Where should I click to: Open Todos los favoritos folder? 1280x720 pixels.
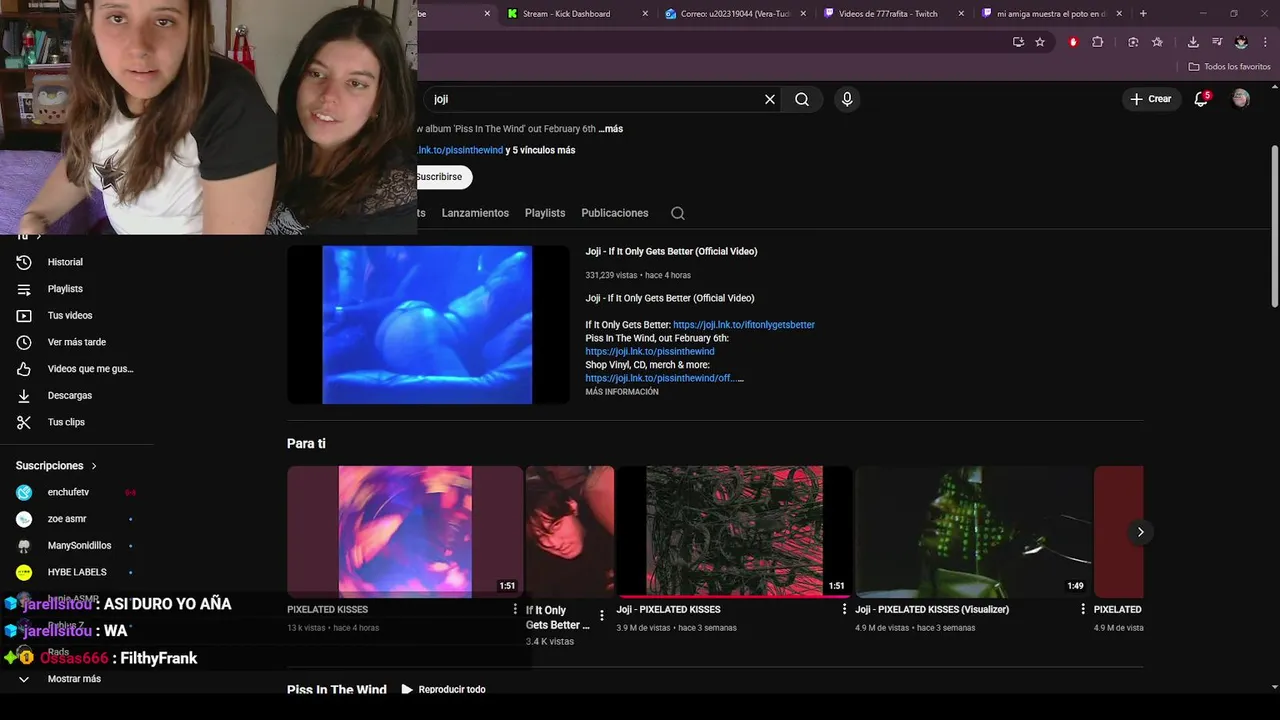click(x=1229, y=67)
